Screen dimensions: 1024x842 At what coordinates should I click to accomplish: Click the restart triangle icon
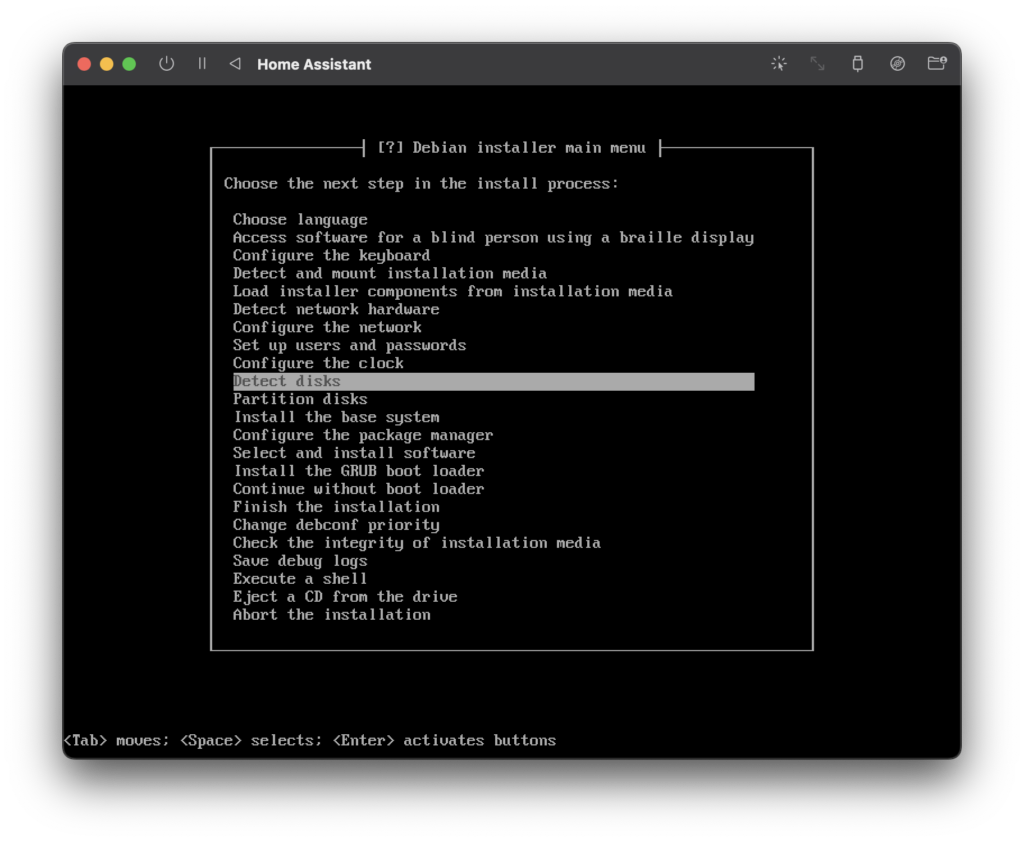pos(235,63)
